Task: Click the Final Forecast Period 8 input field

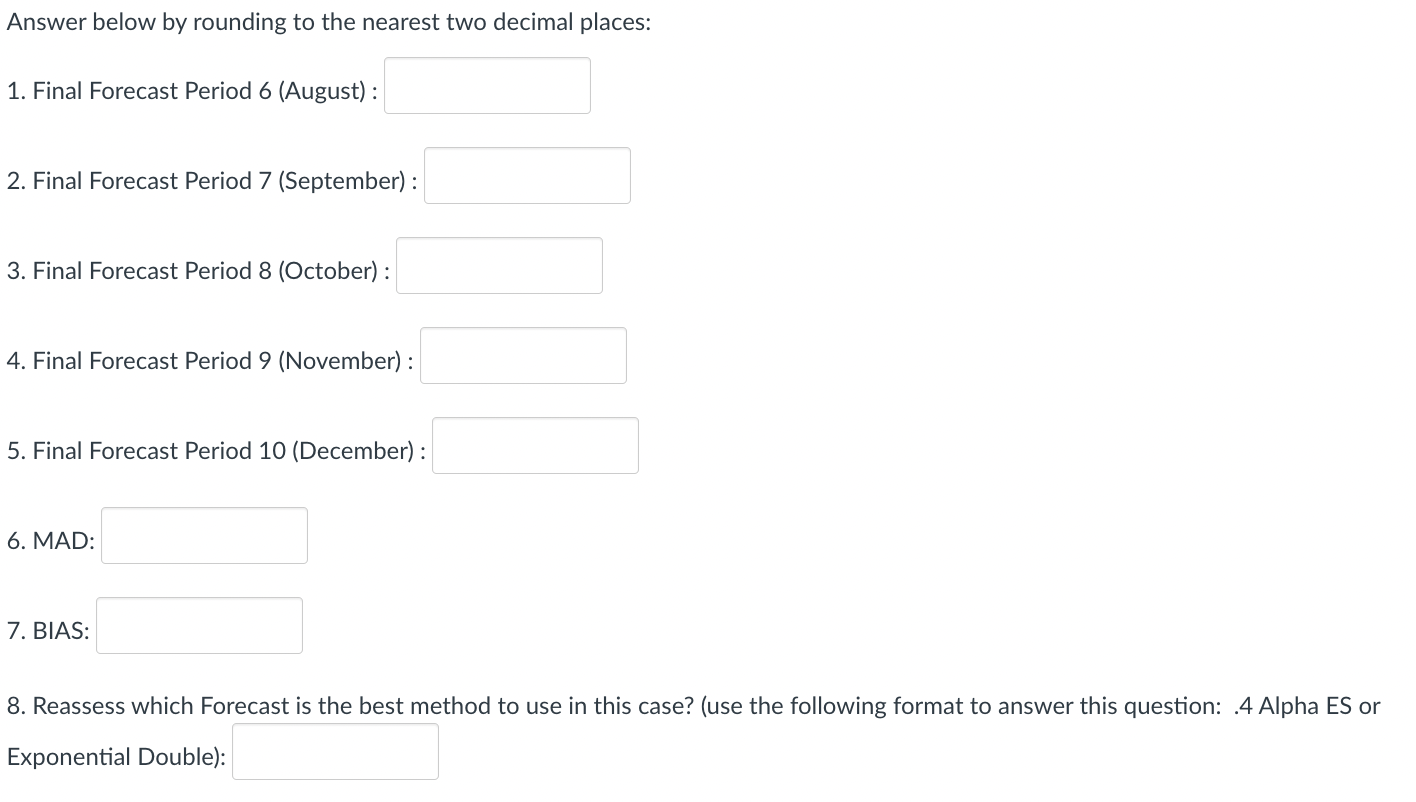Action: pyautogui.click(x=499, y=265)
